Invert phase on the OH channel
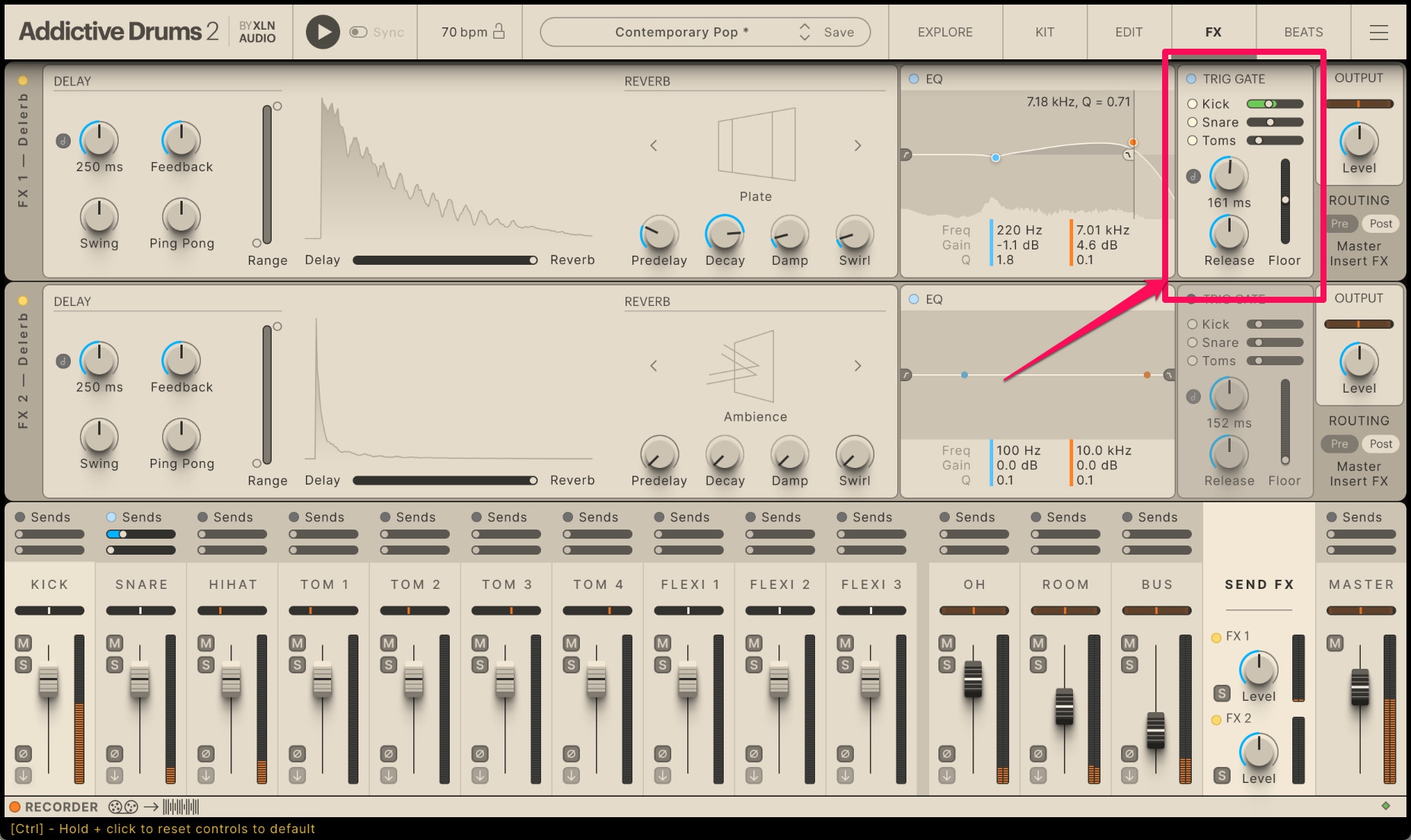1411x840 pixels. 947,754
